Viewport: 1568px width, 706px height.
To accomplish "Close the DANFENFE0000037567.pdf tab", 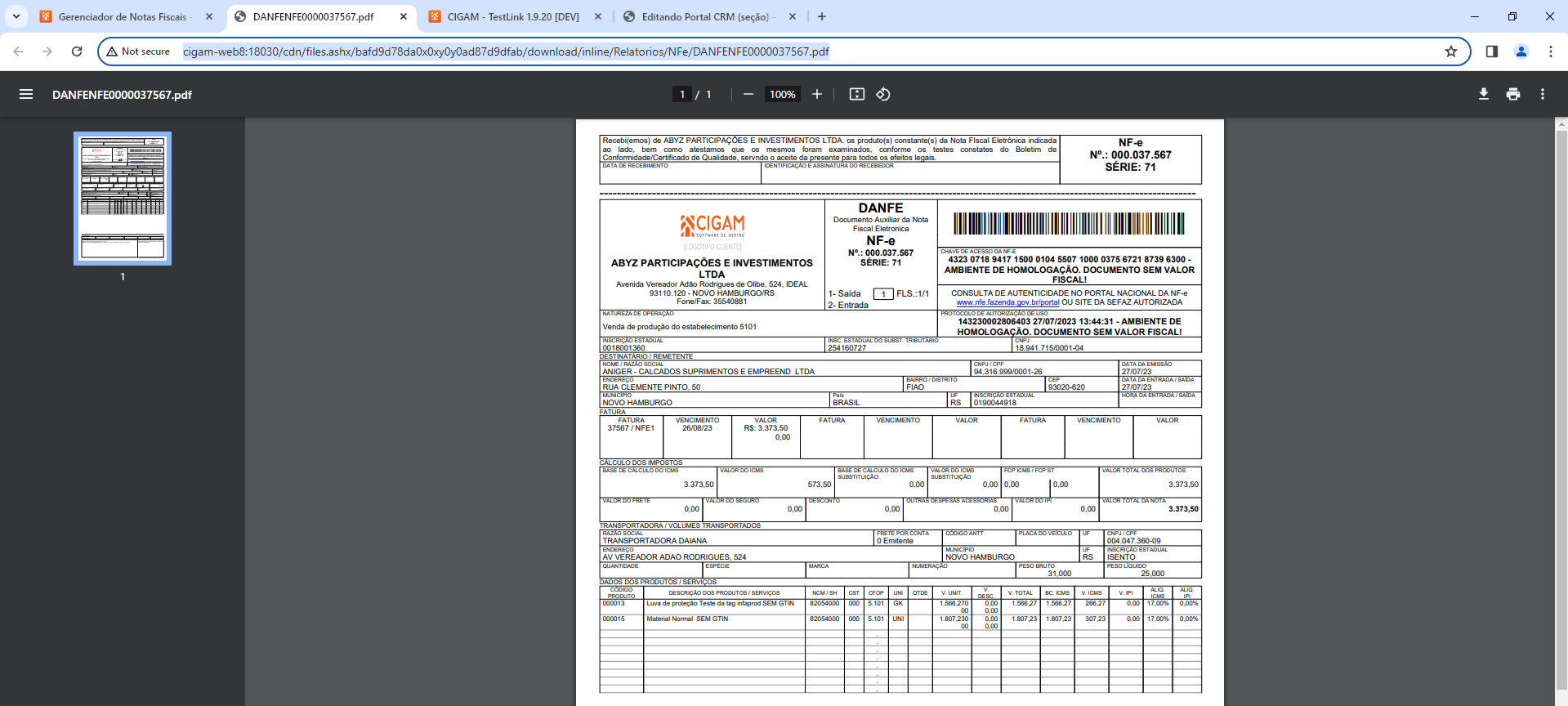I will (404, 16).
